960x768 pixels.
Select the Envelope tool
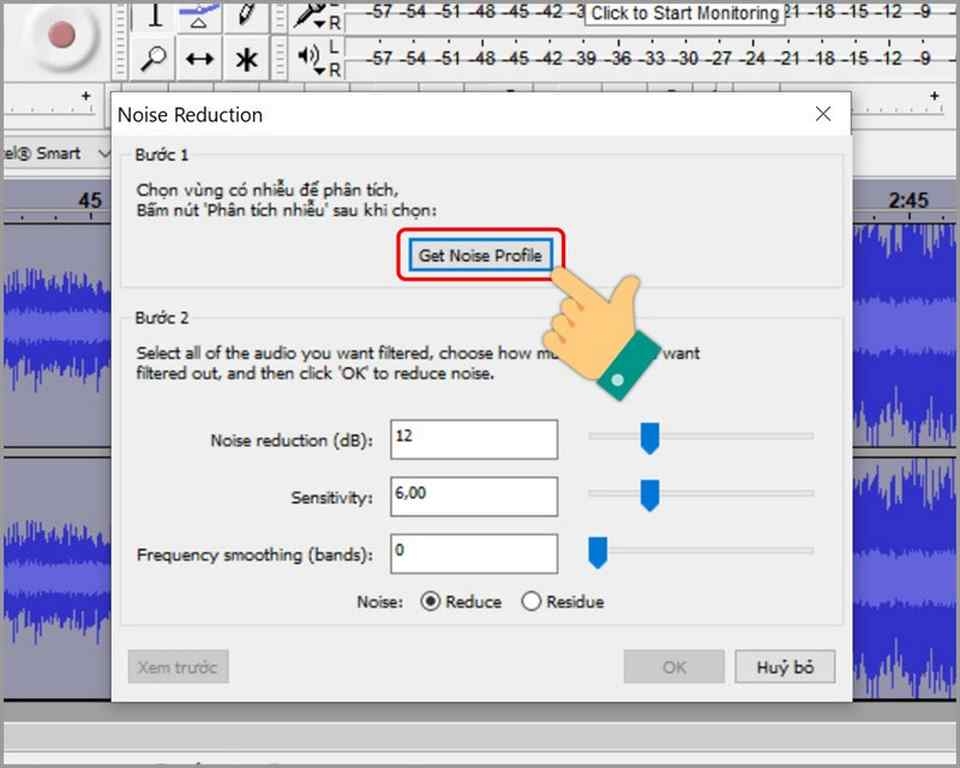point(200,15)
